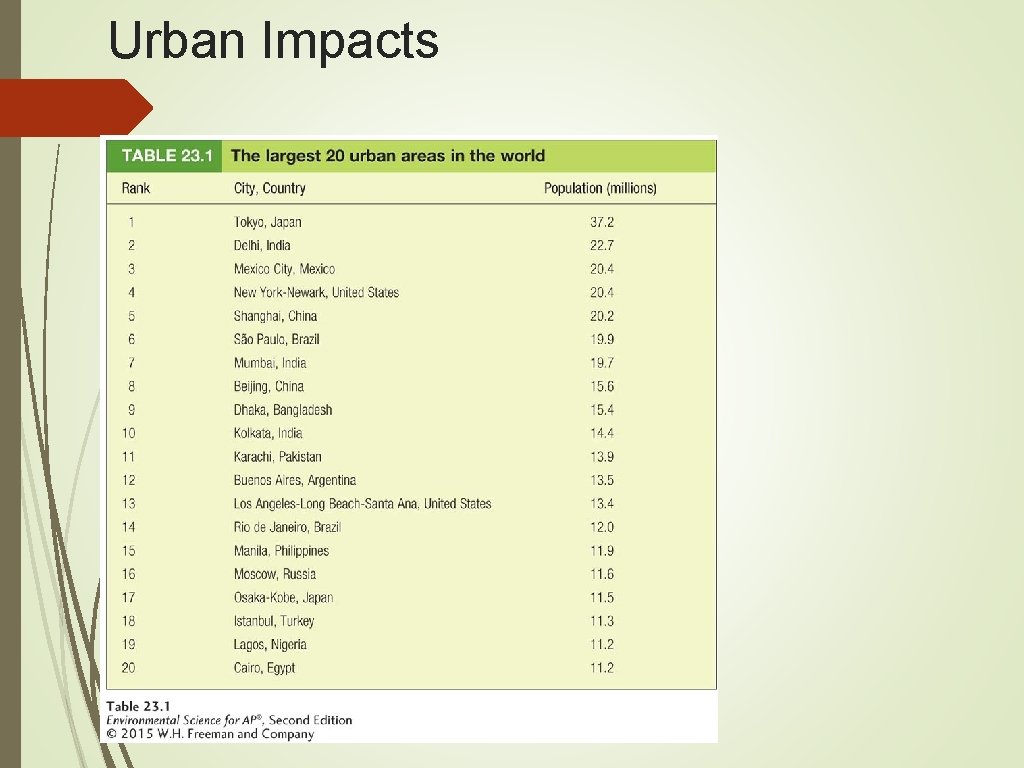The width and height of the screenshot is (1024, 768).
Task: Select 'Osaka-Kobe, Japan' entry
Action: [x=283, y=598]
